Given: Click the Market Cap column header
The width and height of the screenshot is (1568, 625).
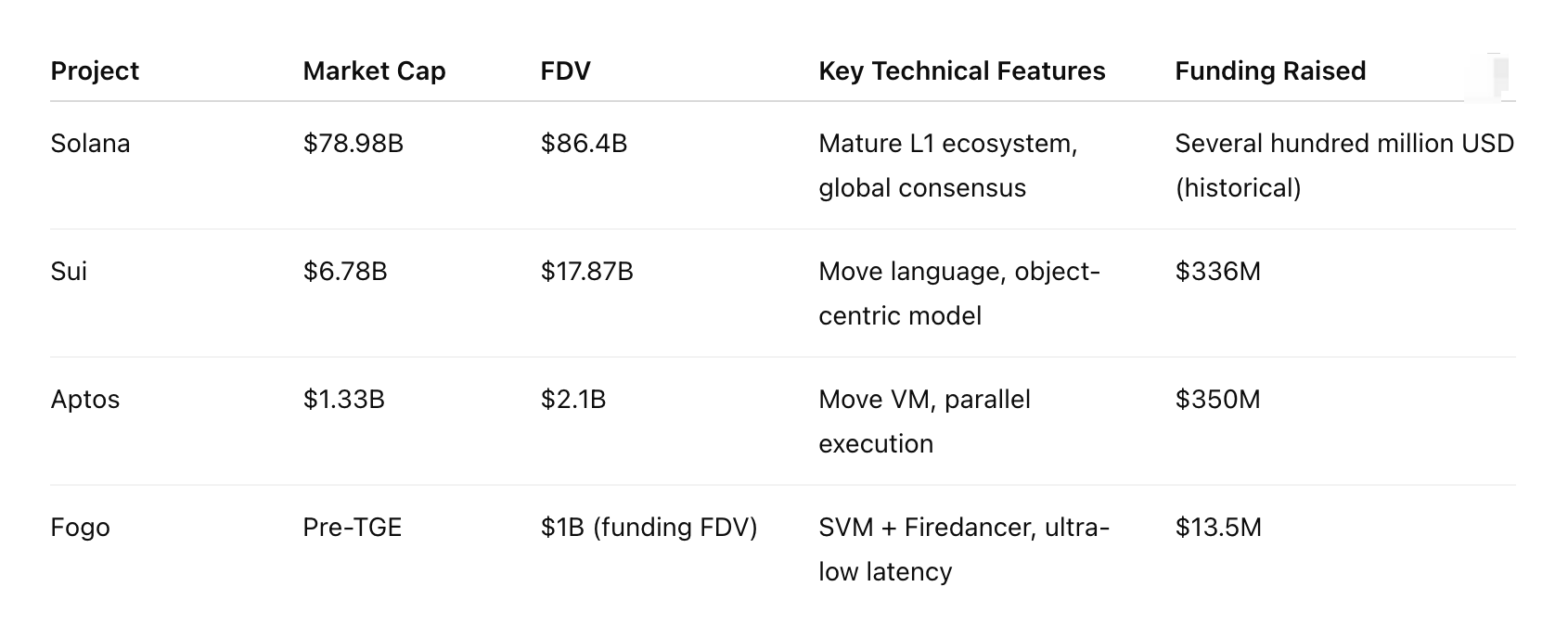Looking at the screenshot, I should (x=374, y=71).
